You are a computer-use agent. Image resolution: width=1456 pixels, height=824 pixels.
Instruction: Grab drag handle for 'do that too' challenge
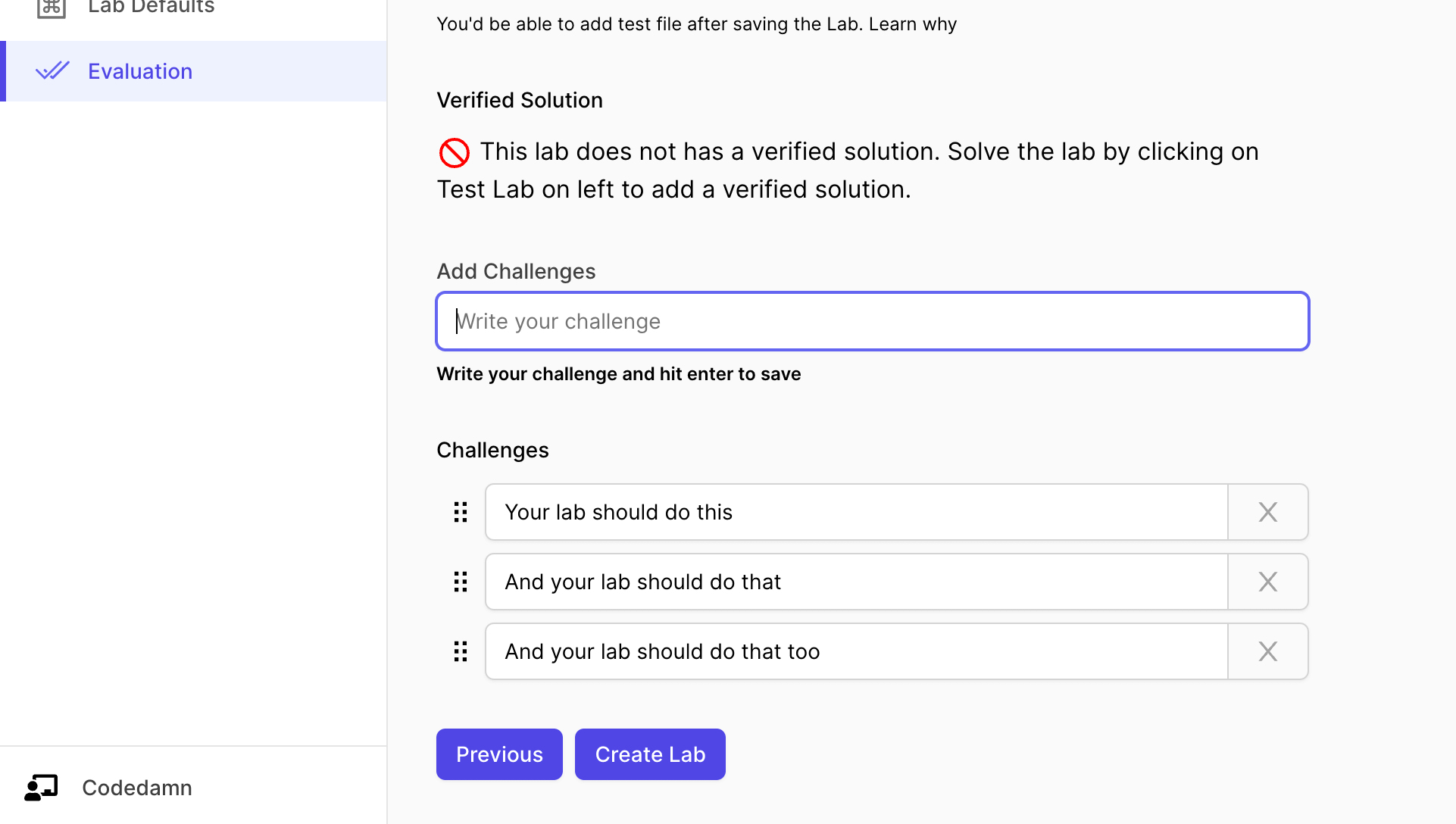(x=461, y=652)
